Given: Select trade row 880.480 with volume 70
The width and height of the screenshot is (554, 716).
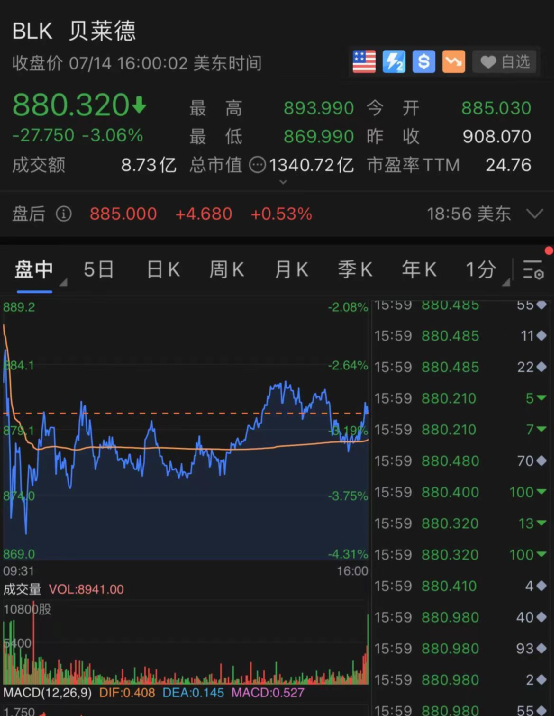Looking at the screenshot, I should pyautogui.click(x=461, y=461).
